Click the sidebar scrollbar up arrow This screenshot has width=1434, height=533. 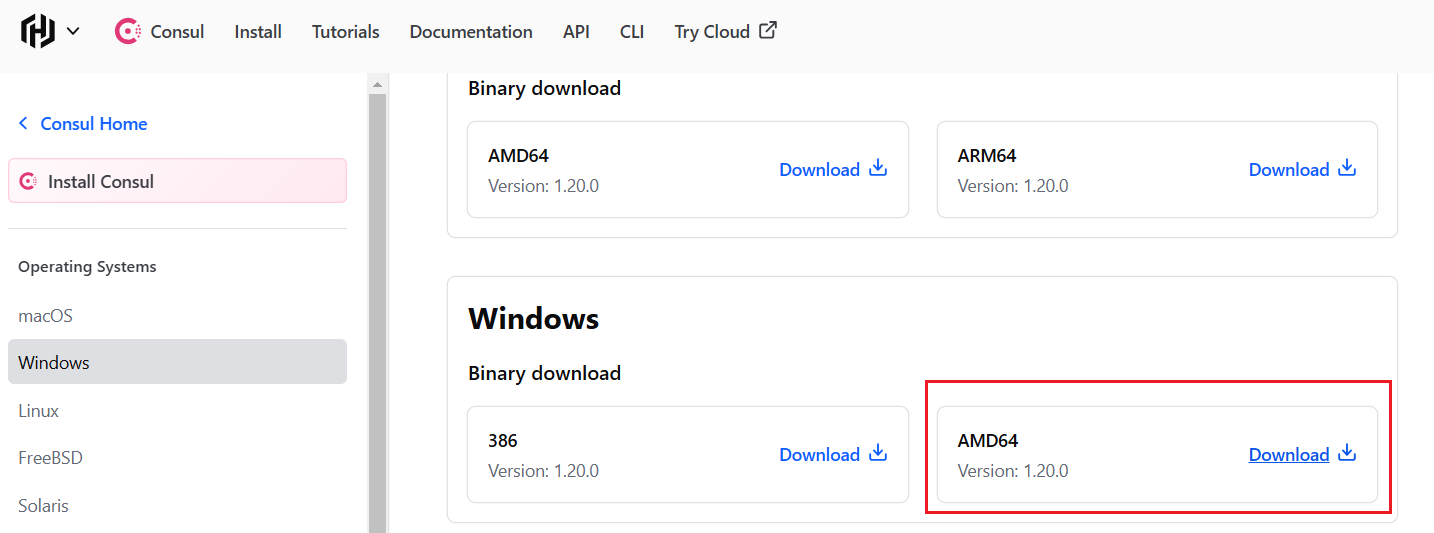click(x=377, y=85)
